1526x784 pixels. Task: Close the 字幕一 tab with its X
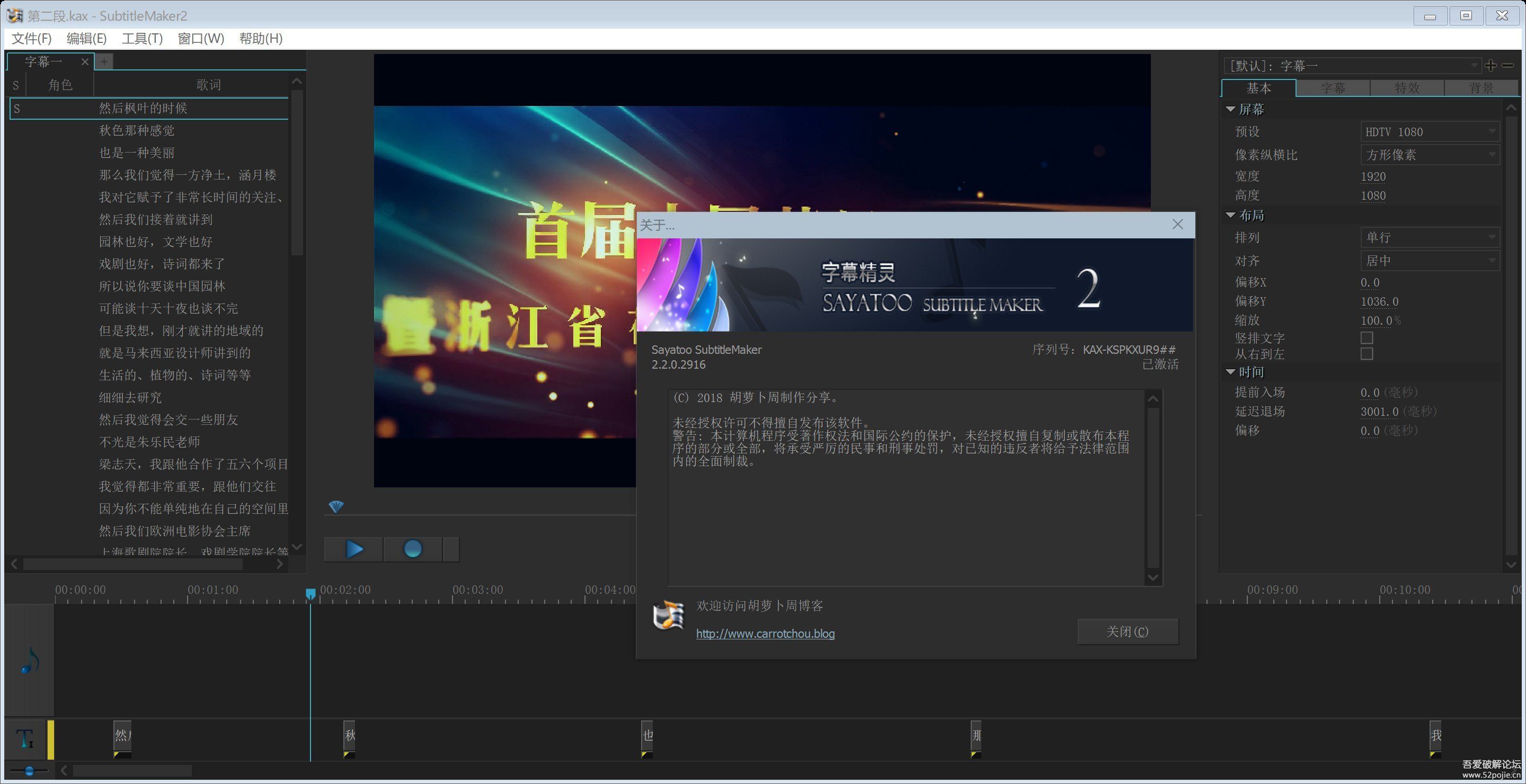85,61
